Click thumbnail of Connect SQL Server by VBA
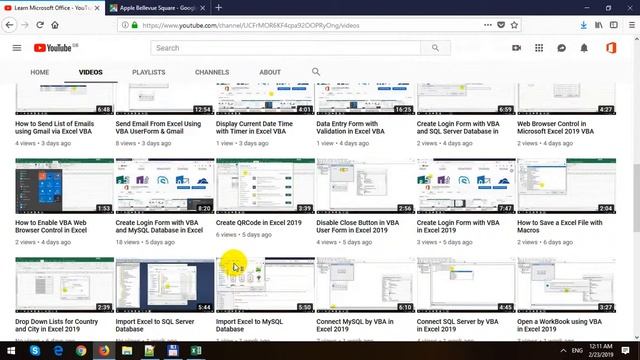 466,285
